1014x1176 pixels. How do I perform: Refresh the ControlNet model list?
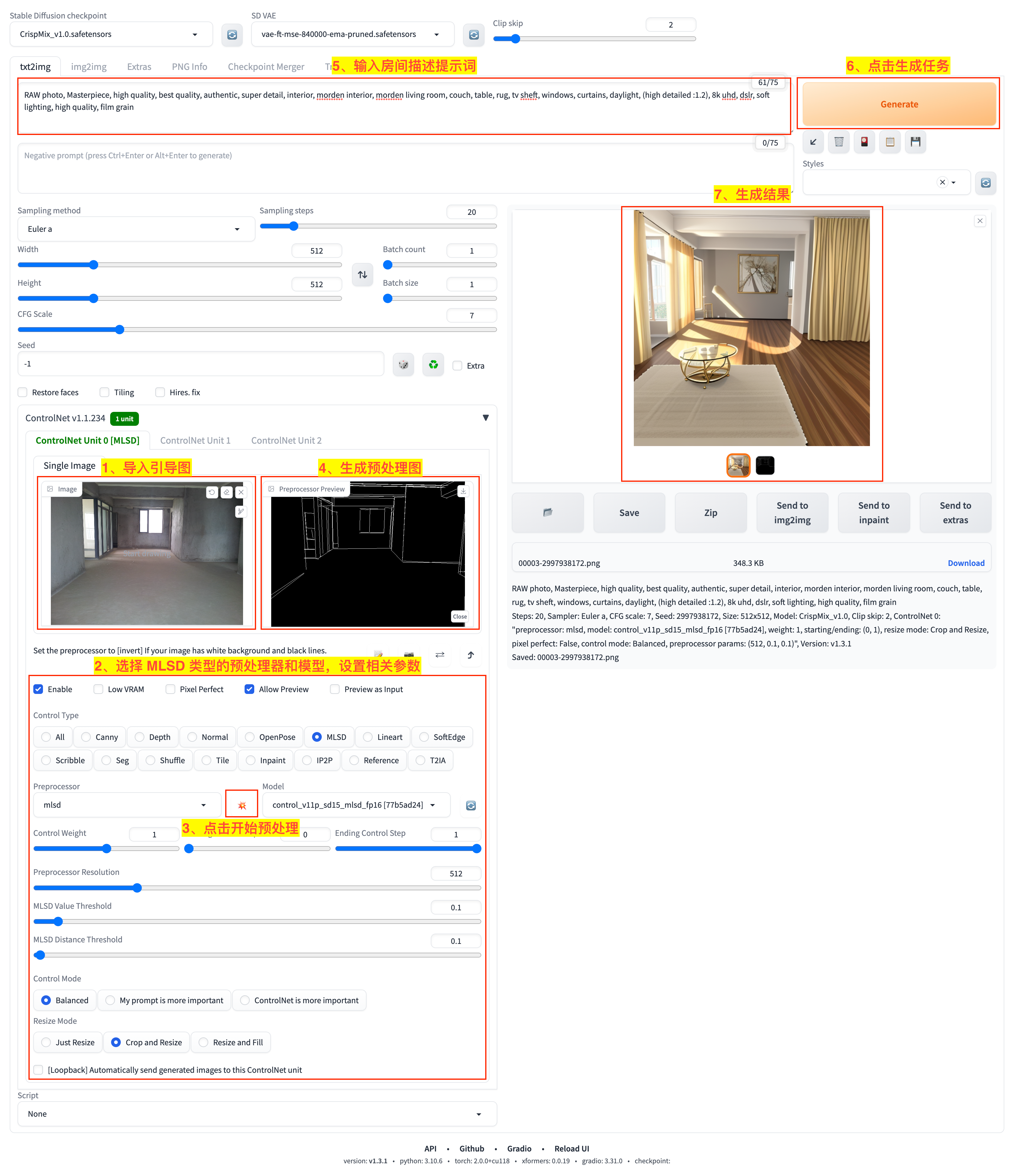coord(470,805)
